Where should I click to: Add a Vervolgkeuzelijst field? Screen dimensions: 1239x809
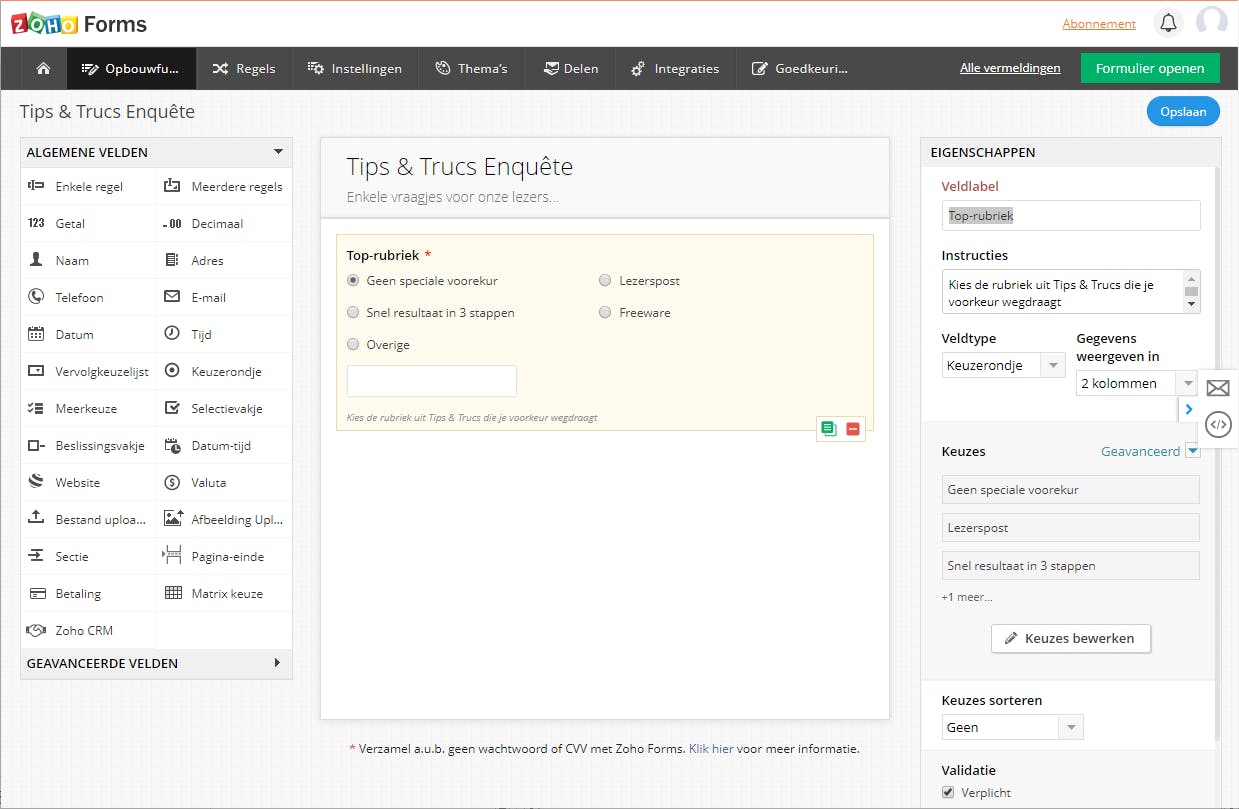pyautogui.click(x=89, y=371)
